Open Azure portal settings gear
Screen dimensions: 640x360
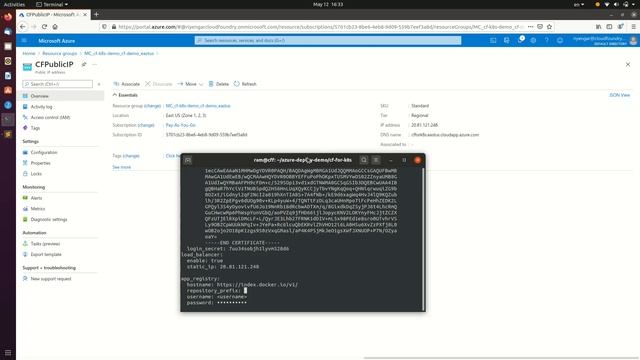(x=533, y=40)
